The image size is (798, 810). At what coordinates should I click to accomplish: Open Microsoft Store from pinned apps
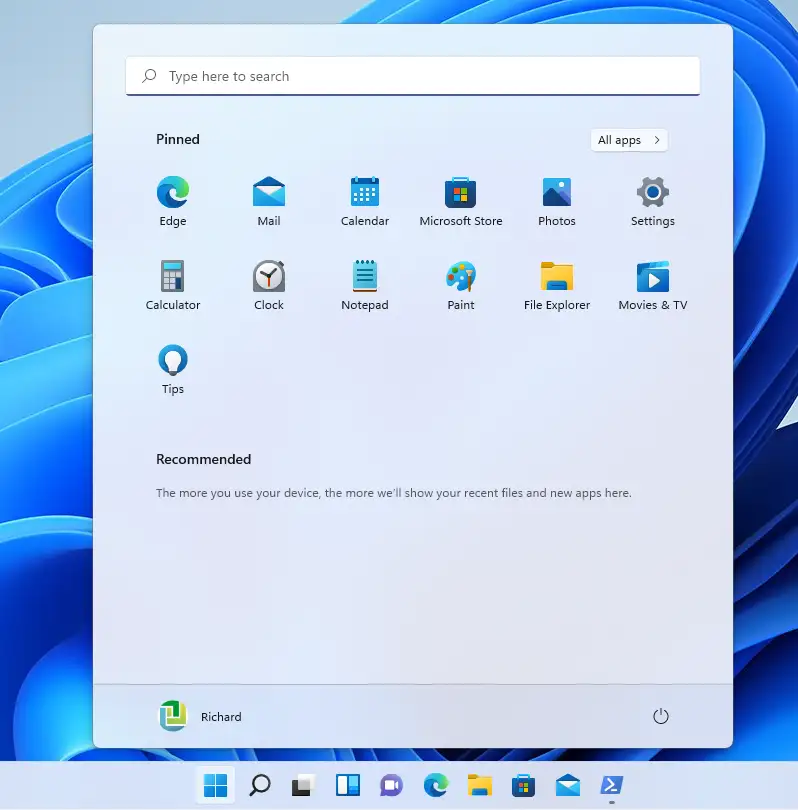[x=461, y=202]
